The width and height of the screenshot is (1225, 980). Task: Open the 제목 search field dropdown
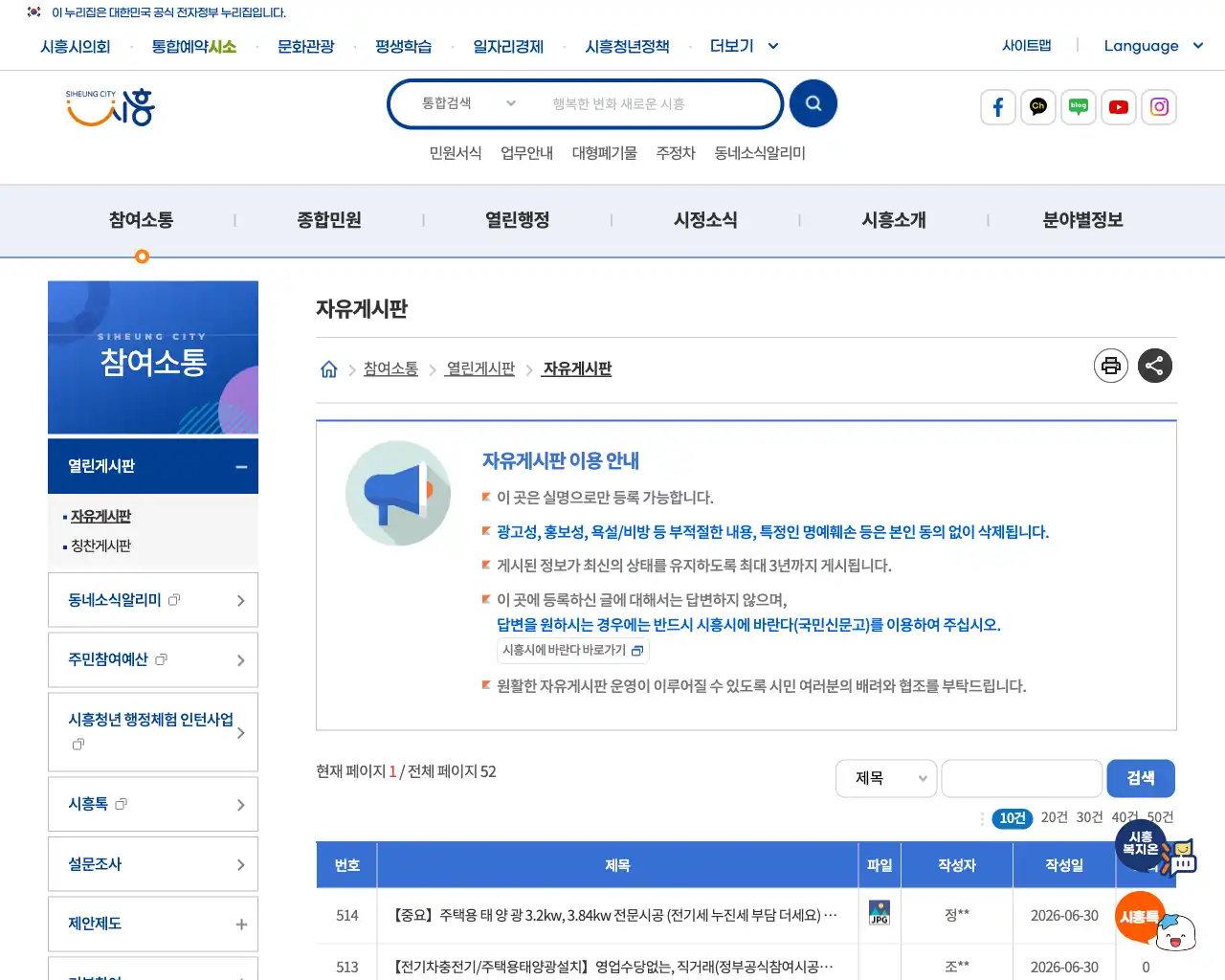[886, 778]
